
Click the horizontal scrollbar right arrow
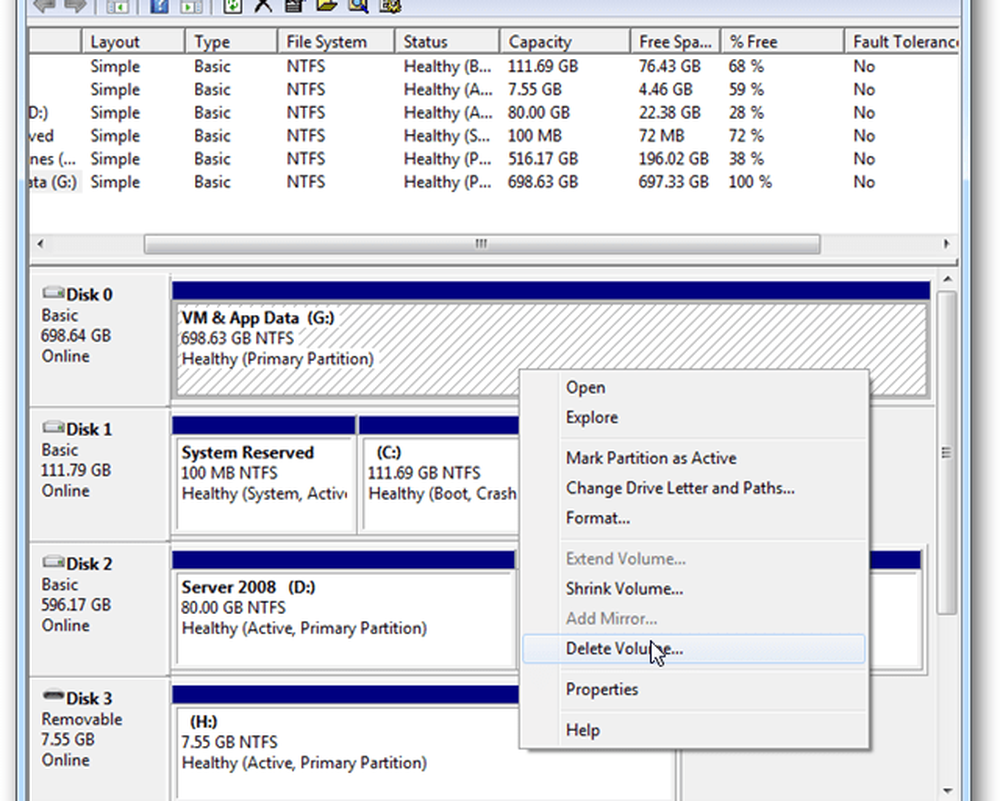pos(946,244)
